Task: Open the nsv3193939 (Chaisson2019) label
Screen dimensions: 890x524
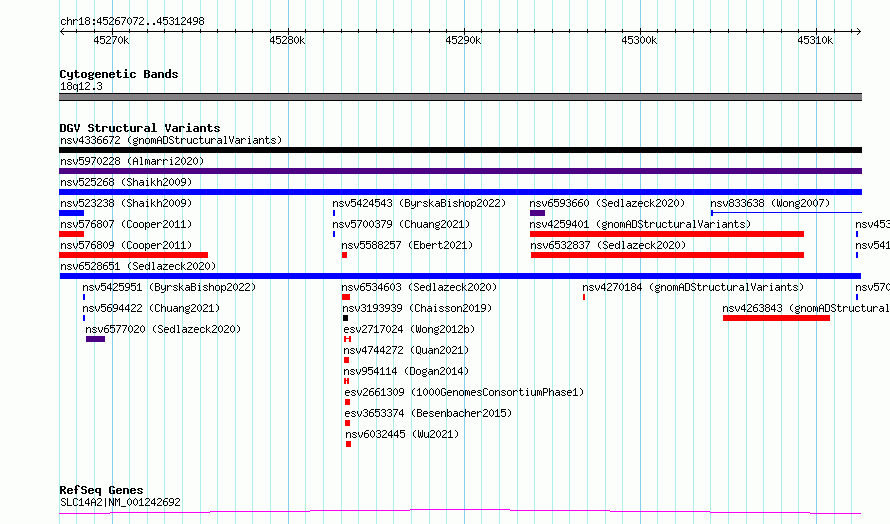Action: [417, 308]
